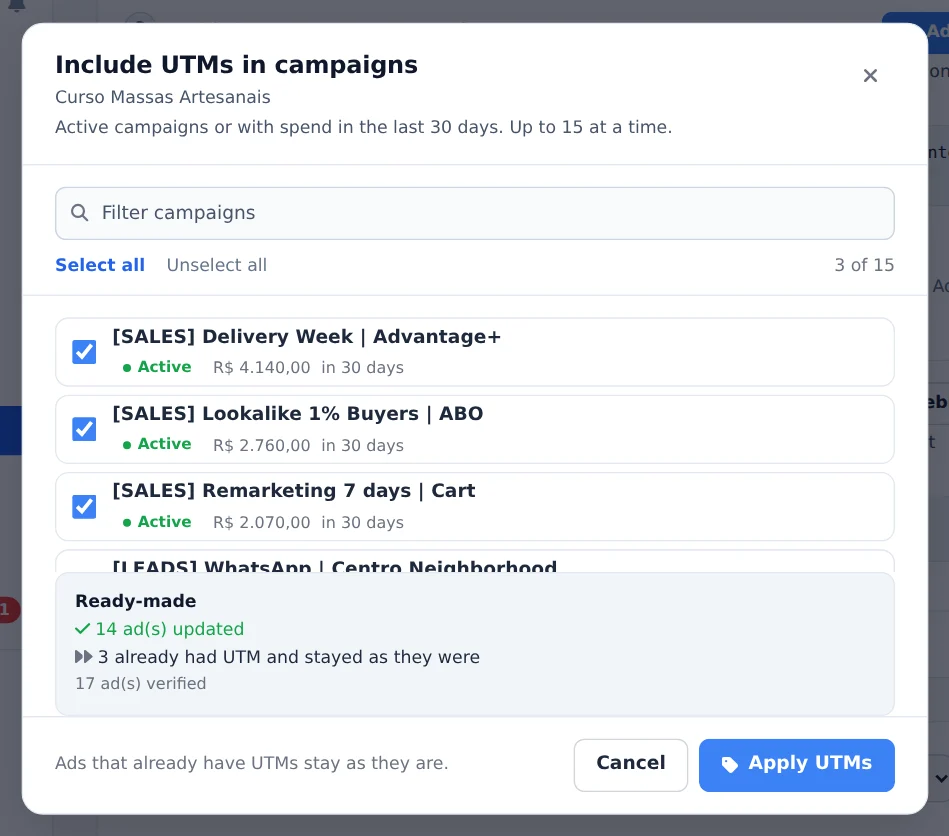Click the red notification badge on sidebar
This screenshot has height=836, width=949.
coord(8,610)
